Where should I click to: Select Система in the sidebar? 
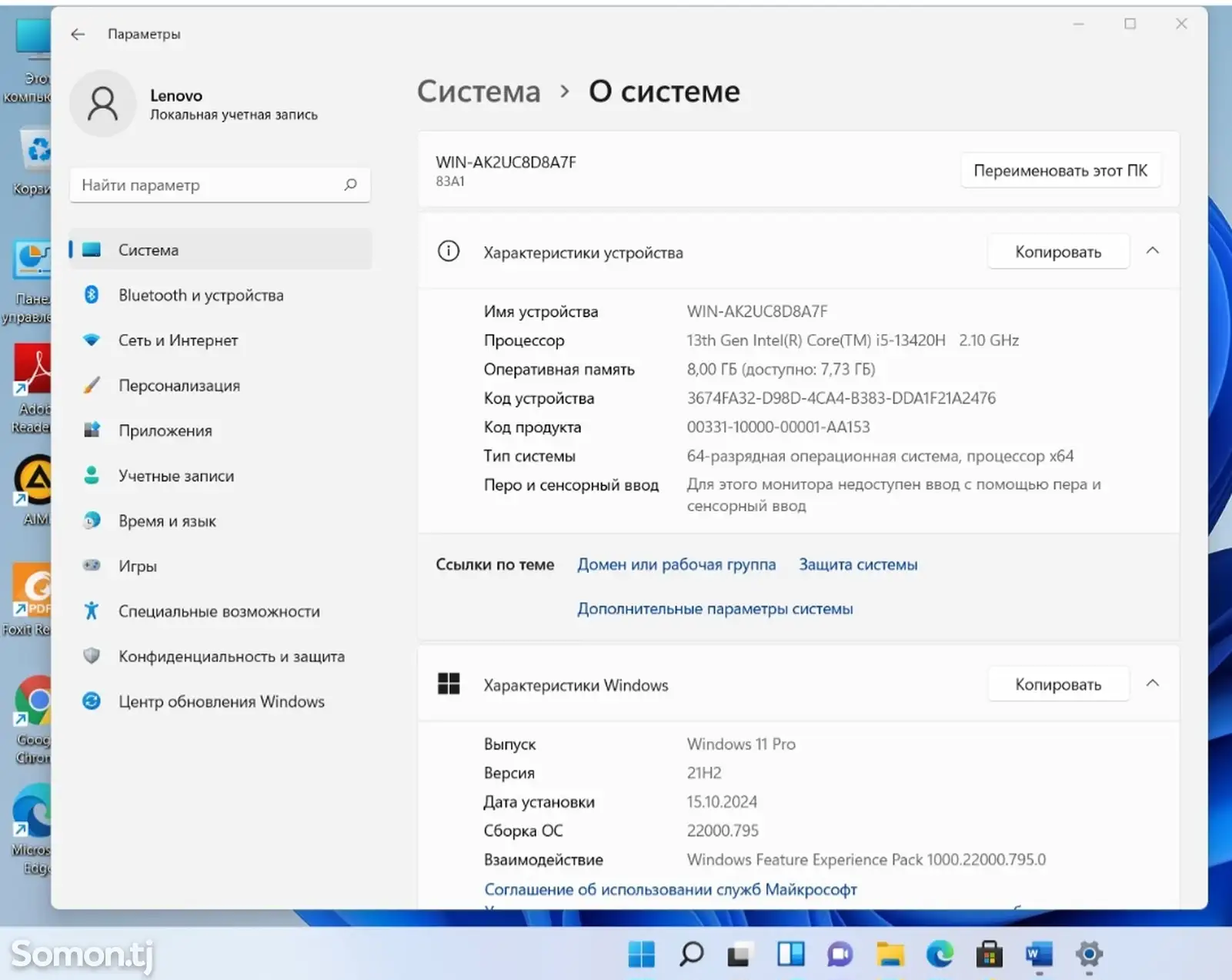coord(220,249)
